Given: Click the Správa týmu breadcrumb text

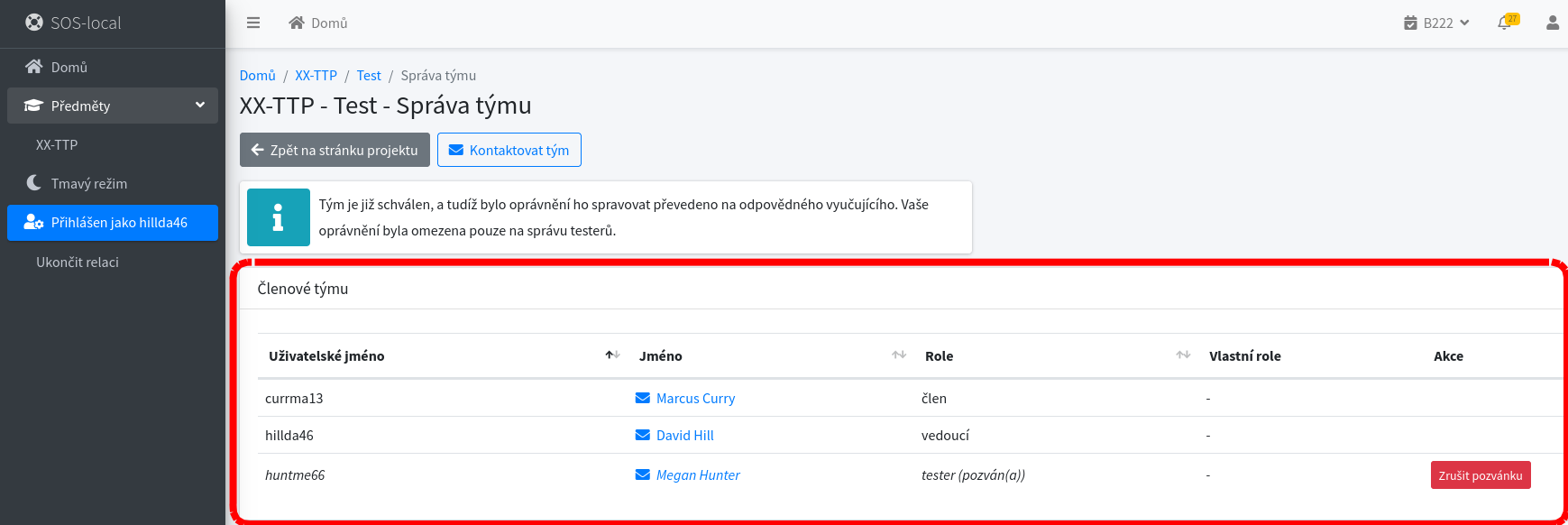Looking at the screenshot, I should click(438, 76).
